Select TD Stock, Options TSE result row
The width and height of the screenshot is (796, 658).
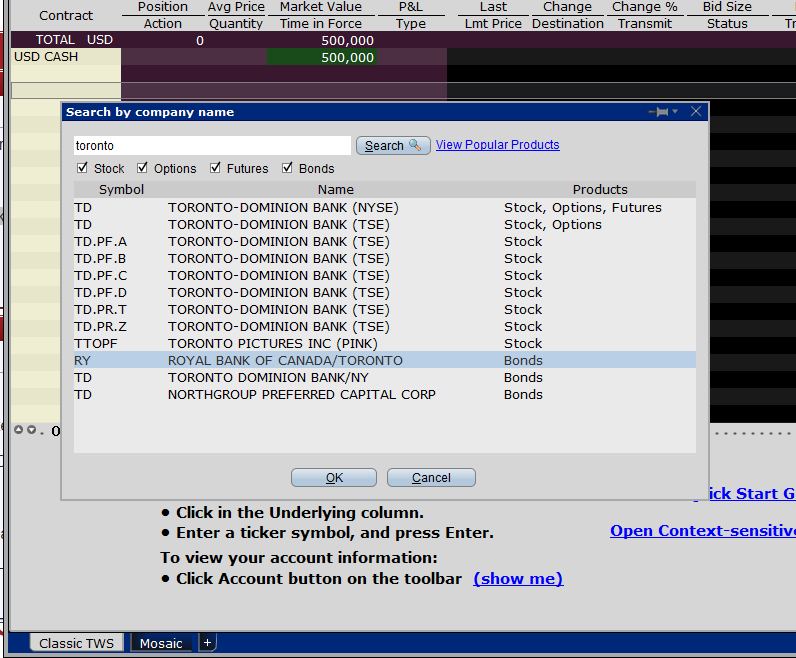click(x=385, y=224)
